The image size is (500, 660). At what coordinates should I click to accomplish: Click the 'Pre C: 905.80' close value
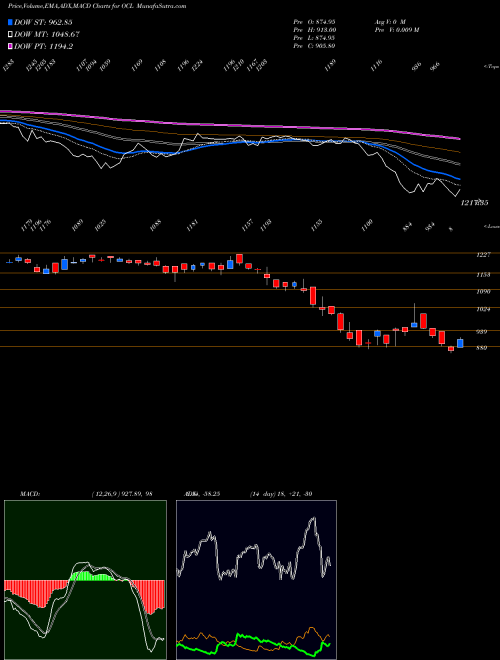(314, 46)
